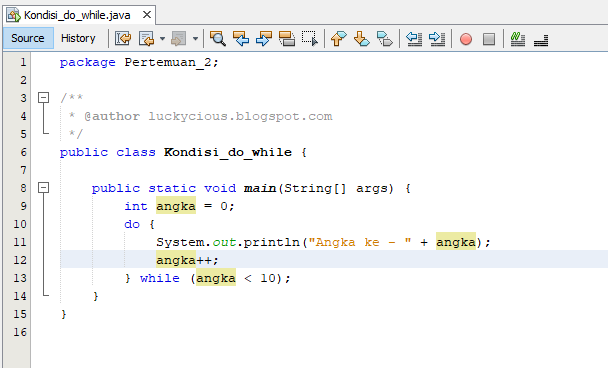Comment selected lines icon
This screenshot has height=368, width=608.
[518, 39]
